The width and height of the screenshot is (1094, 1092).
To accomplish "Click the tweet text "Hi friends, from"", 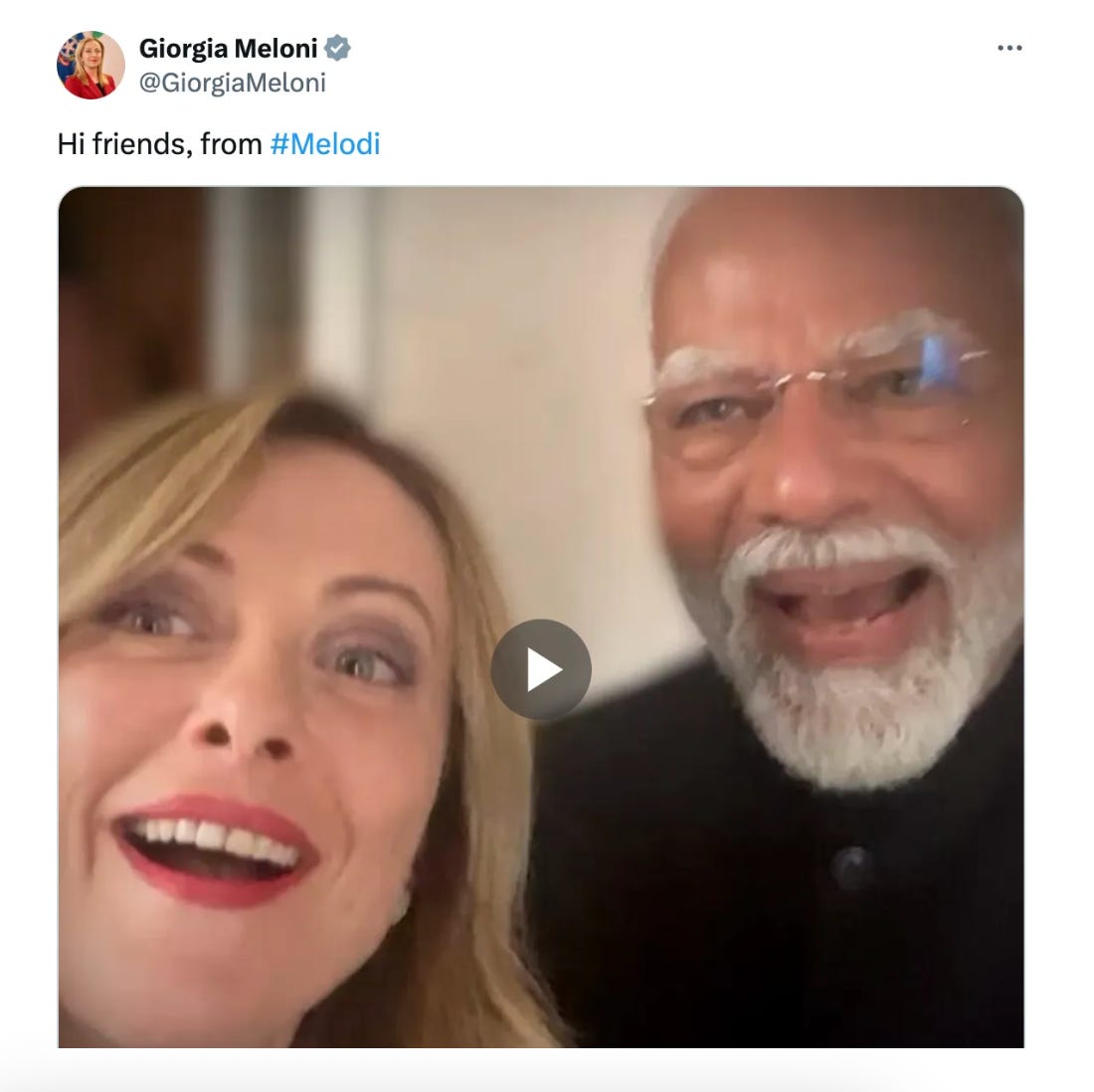I will point(159,144).
